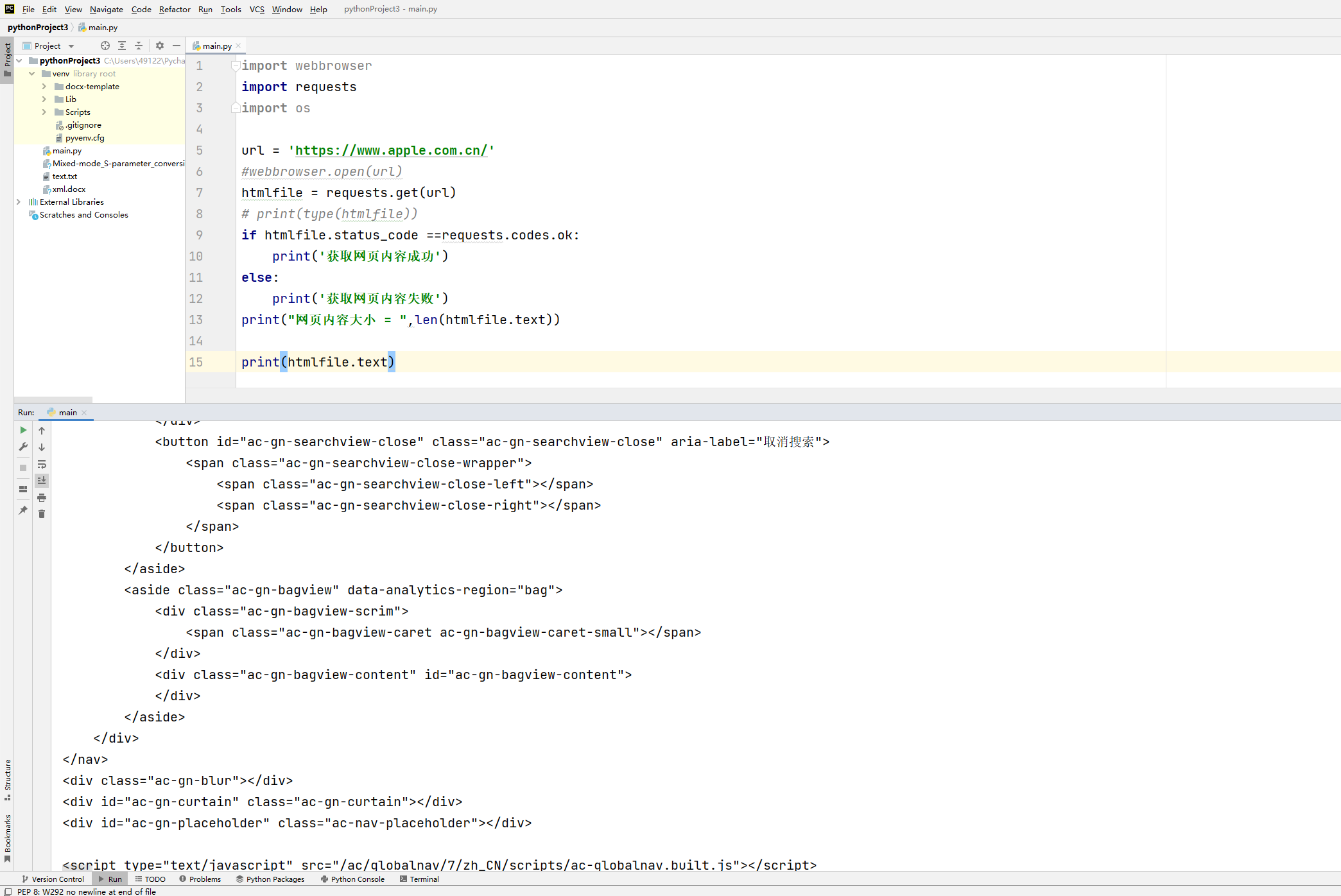Open the TODO tool window
The width and height of the screenshot is (1341, 896).
coord(151,879)
